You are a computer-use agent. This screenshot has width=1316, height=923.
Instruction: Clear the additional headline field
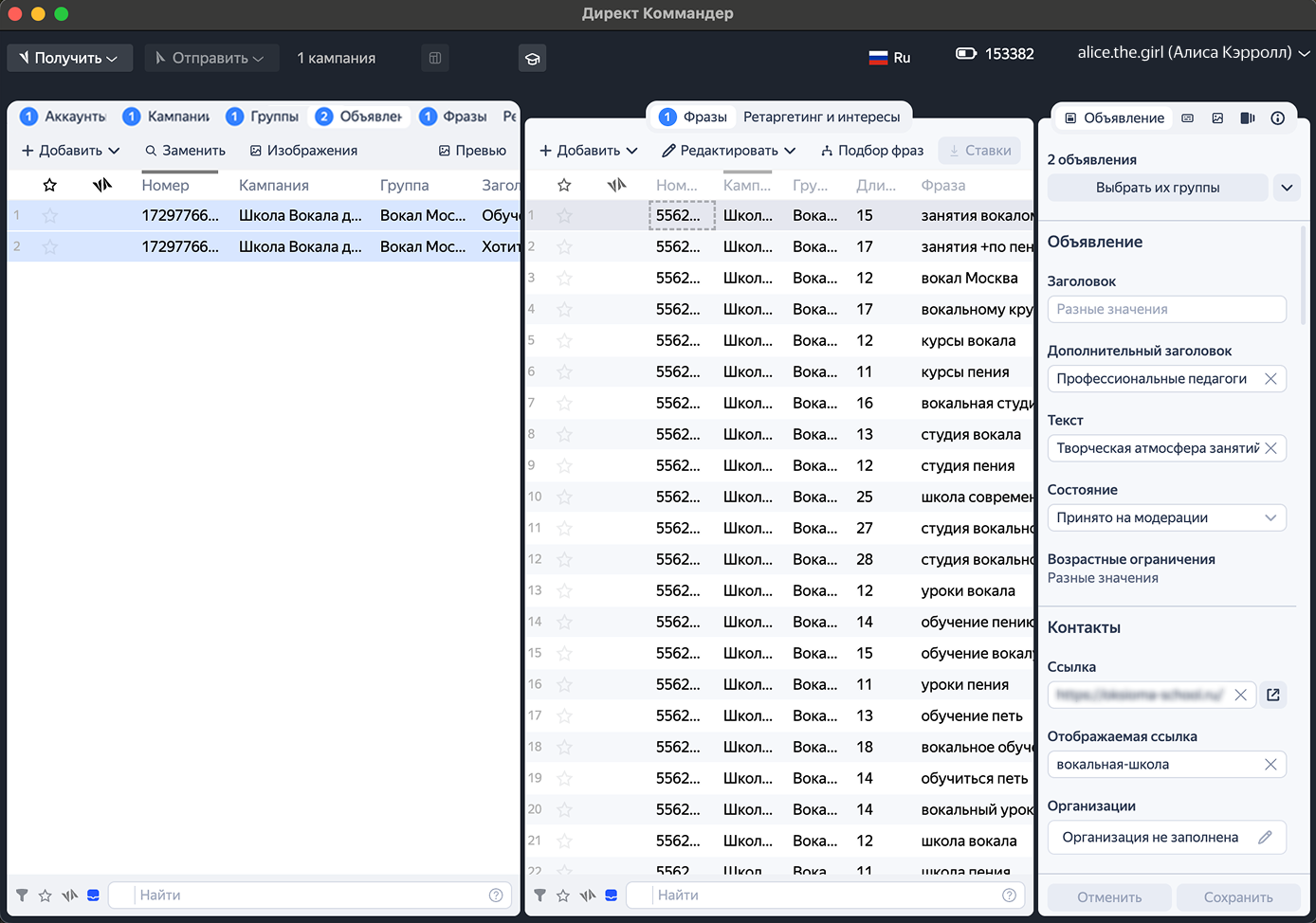point(1270,379)
